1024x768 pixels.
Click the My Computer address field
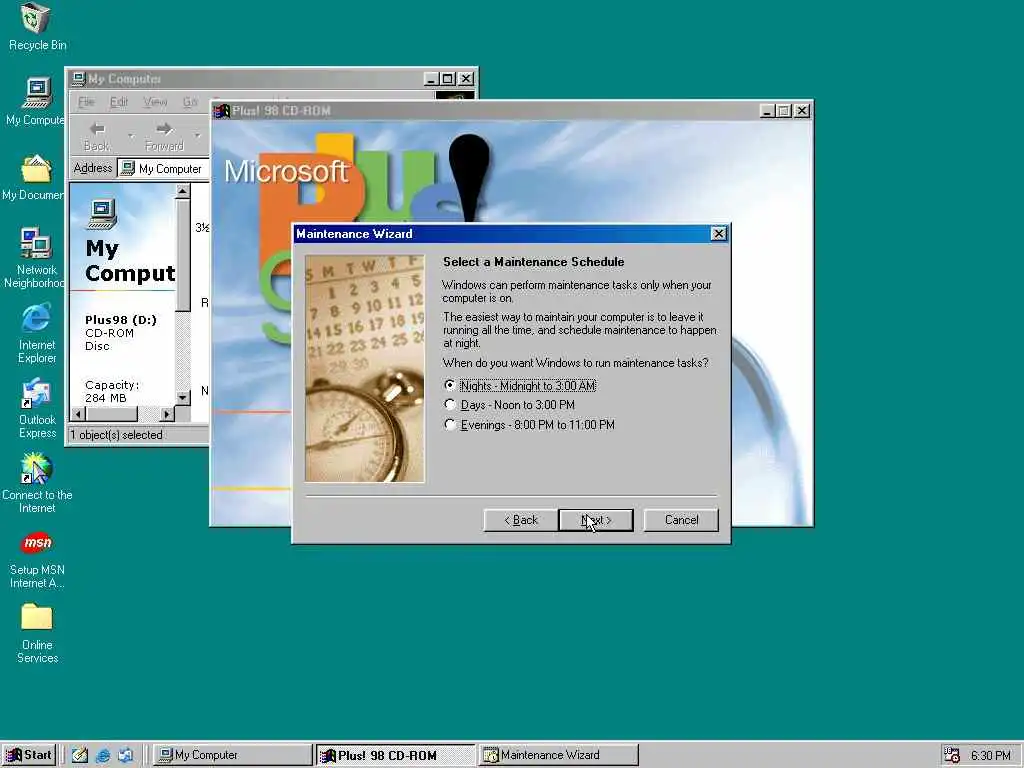pyautogui.click(x=163, y=168)
